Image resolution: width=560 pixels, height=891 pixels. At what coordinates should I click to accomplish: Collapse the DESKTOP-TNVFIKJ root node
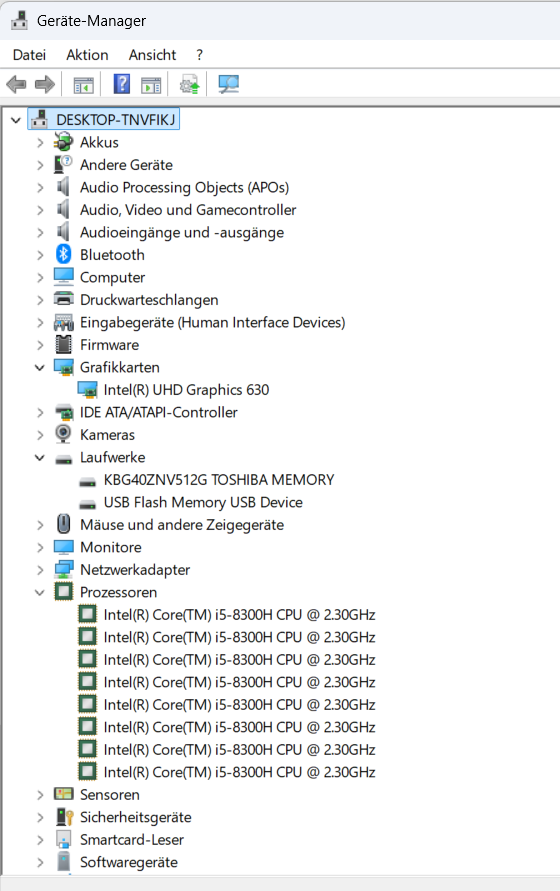click(x=16, y=120)
